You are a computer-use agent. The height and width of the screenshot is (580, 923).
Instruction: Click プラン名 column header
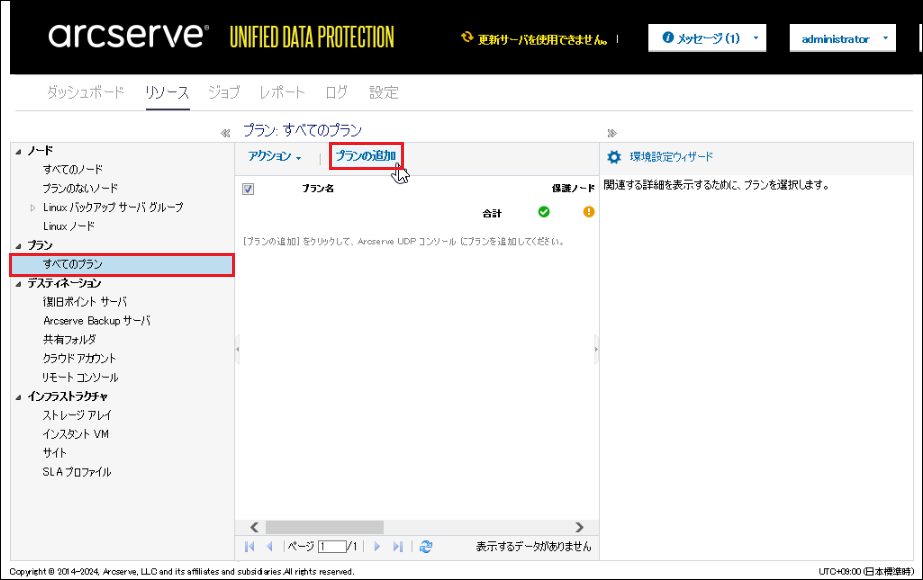pyautogui.click(x=318, y=188)
